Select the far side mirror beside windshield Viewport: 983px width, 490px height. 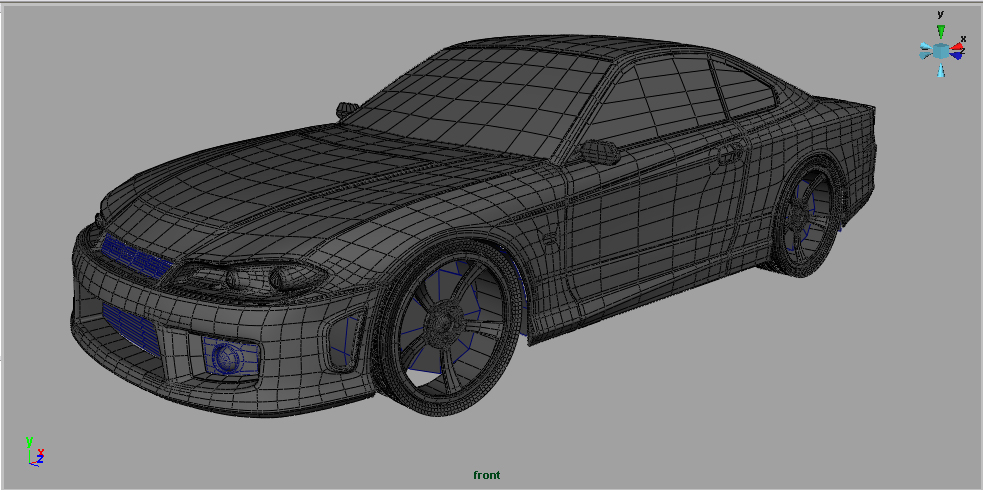pos(347,110)
